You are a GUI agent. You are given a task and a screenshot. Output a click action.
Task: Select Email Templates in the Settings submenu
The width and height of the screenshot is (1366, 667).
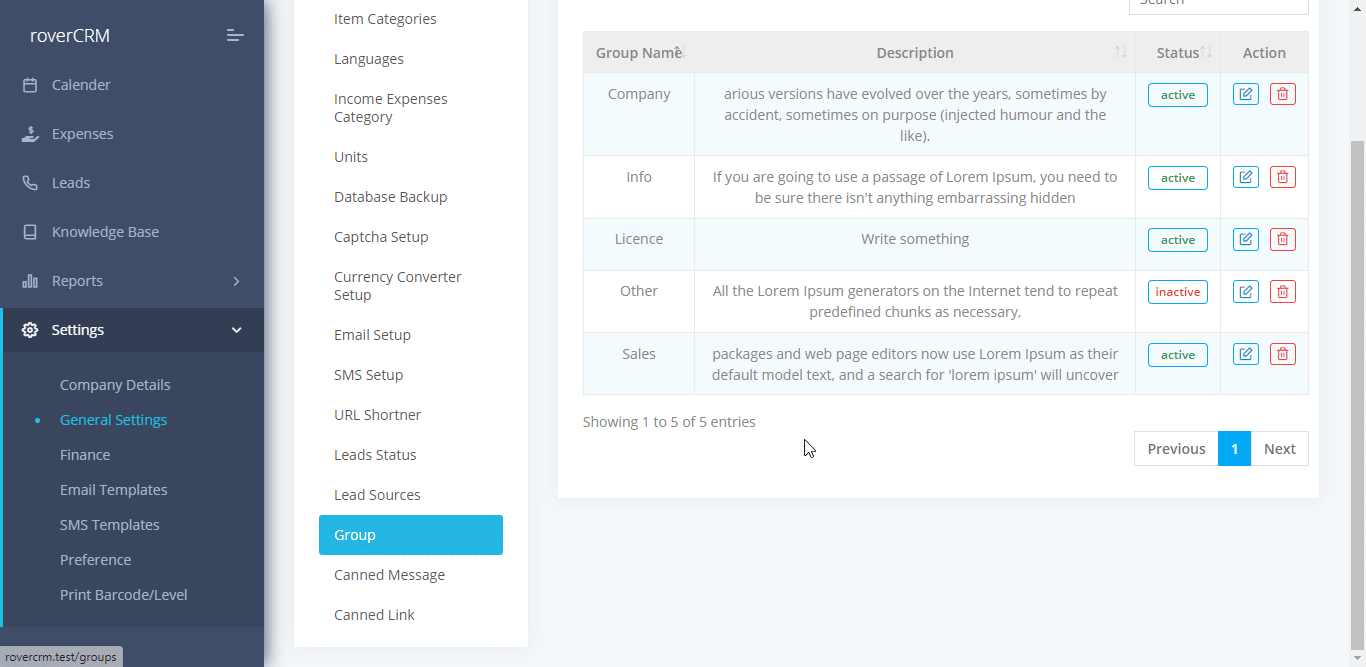(113, 490)
